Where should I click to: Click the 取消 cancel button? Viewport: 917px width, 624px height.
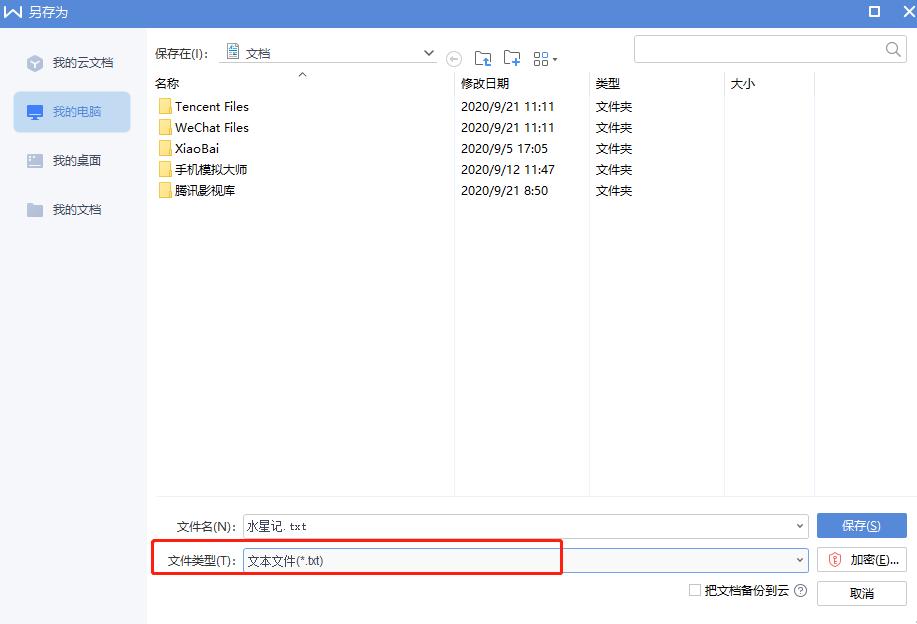coord(861,592)
